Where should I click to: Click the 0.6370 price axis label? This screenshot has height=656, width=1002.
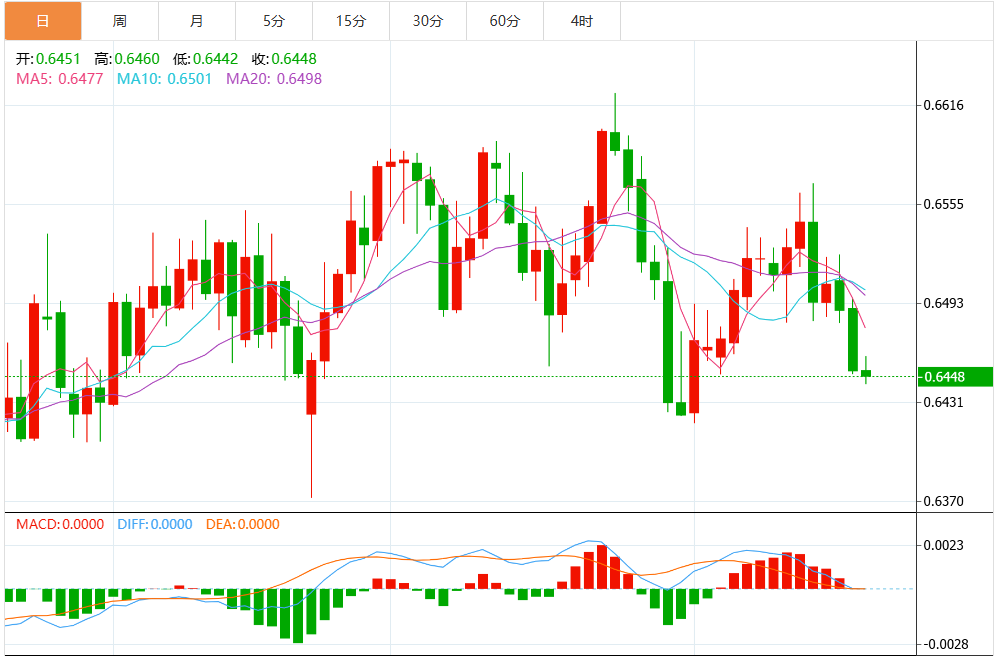tap(944, 501)
